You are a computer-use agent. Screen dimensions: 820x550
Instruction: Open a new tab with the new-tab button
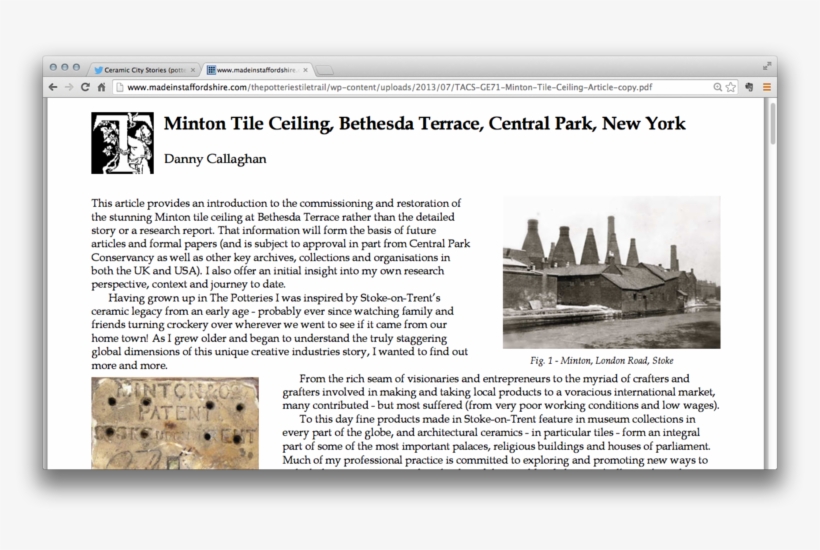tap(325, 70)
